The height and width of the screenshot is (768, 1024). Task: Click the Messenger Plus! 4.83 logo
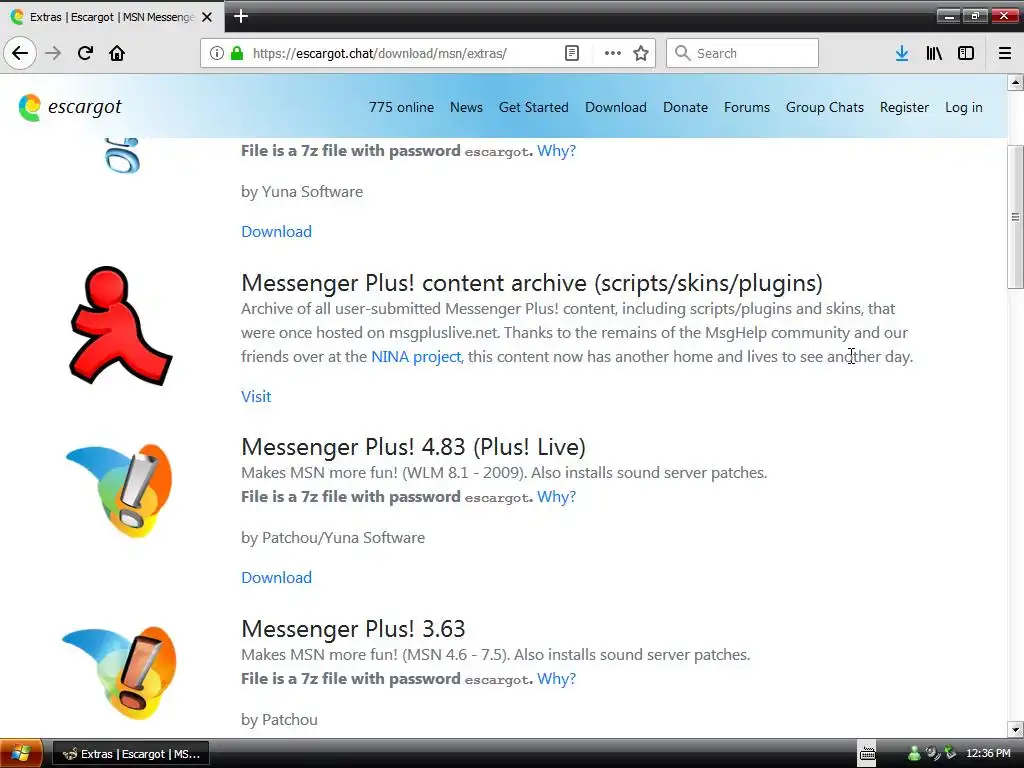[x=120, y=490]
